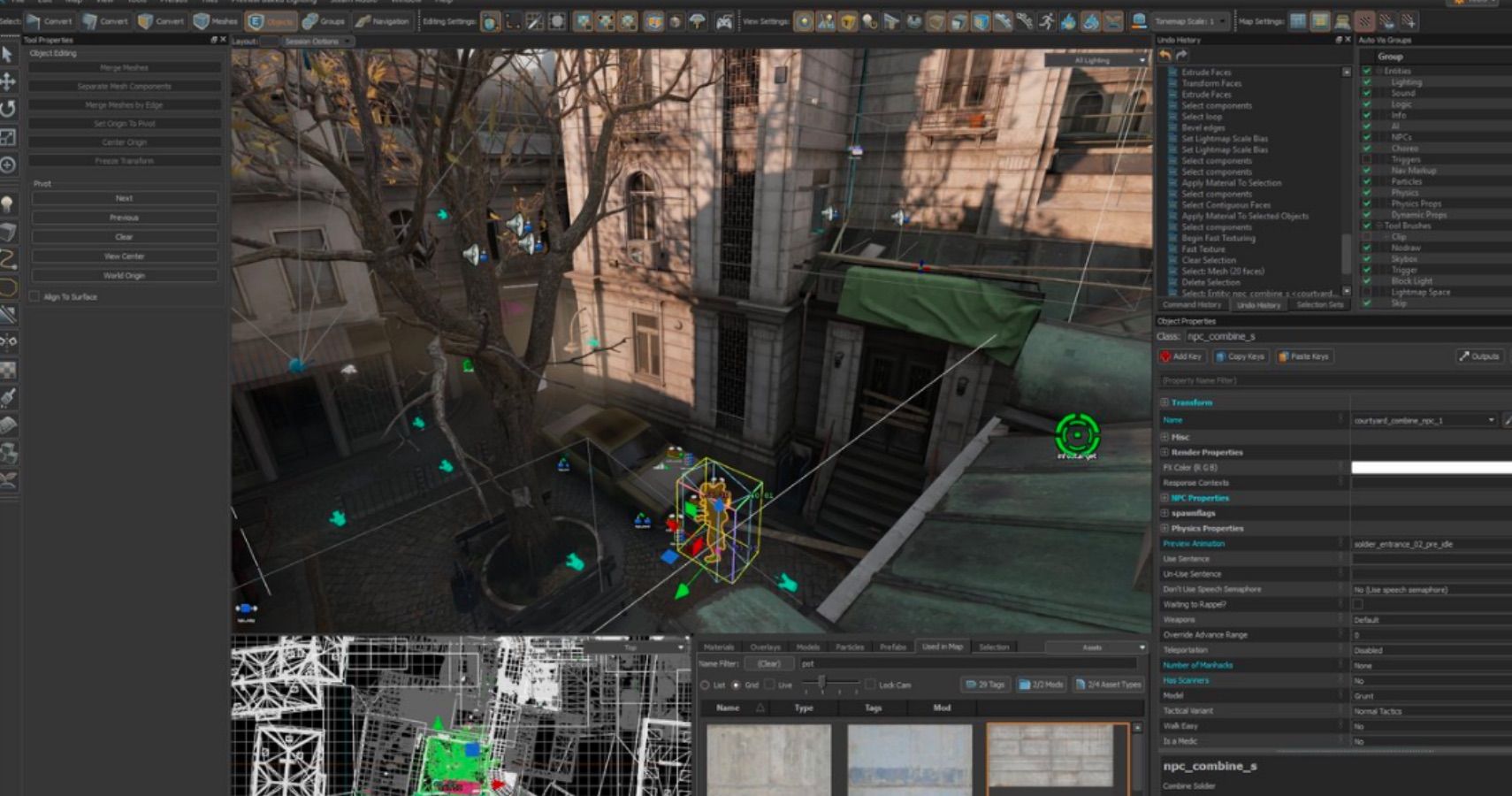The image size is (1512, 796).
Task: Click the white FX Color swatch
Action: 1431,467
